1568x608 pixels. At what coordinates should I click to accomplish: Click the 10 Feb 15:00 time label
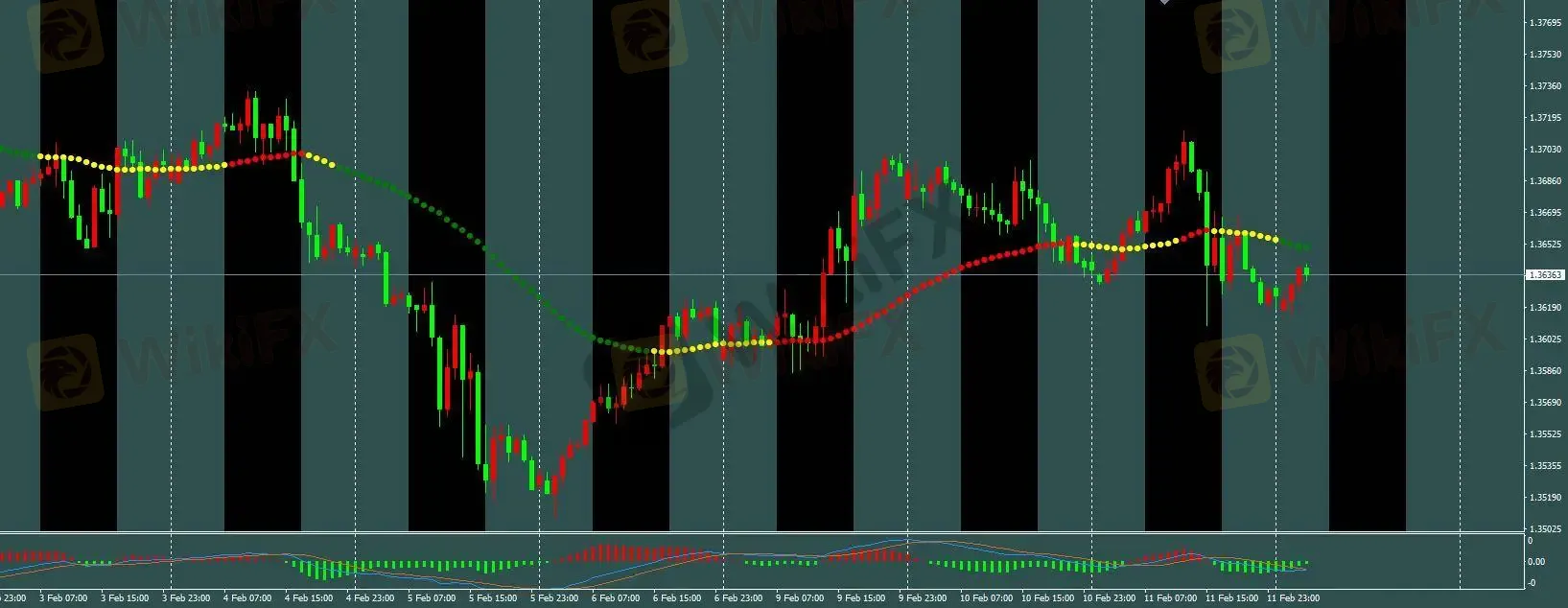[x=1045, y=598]
